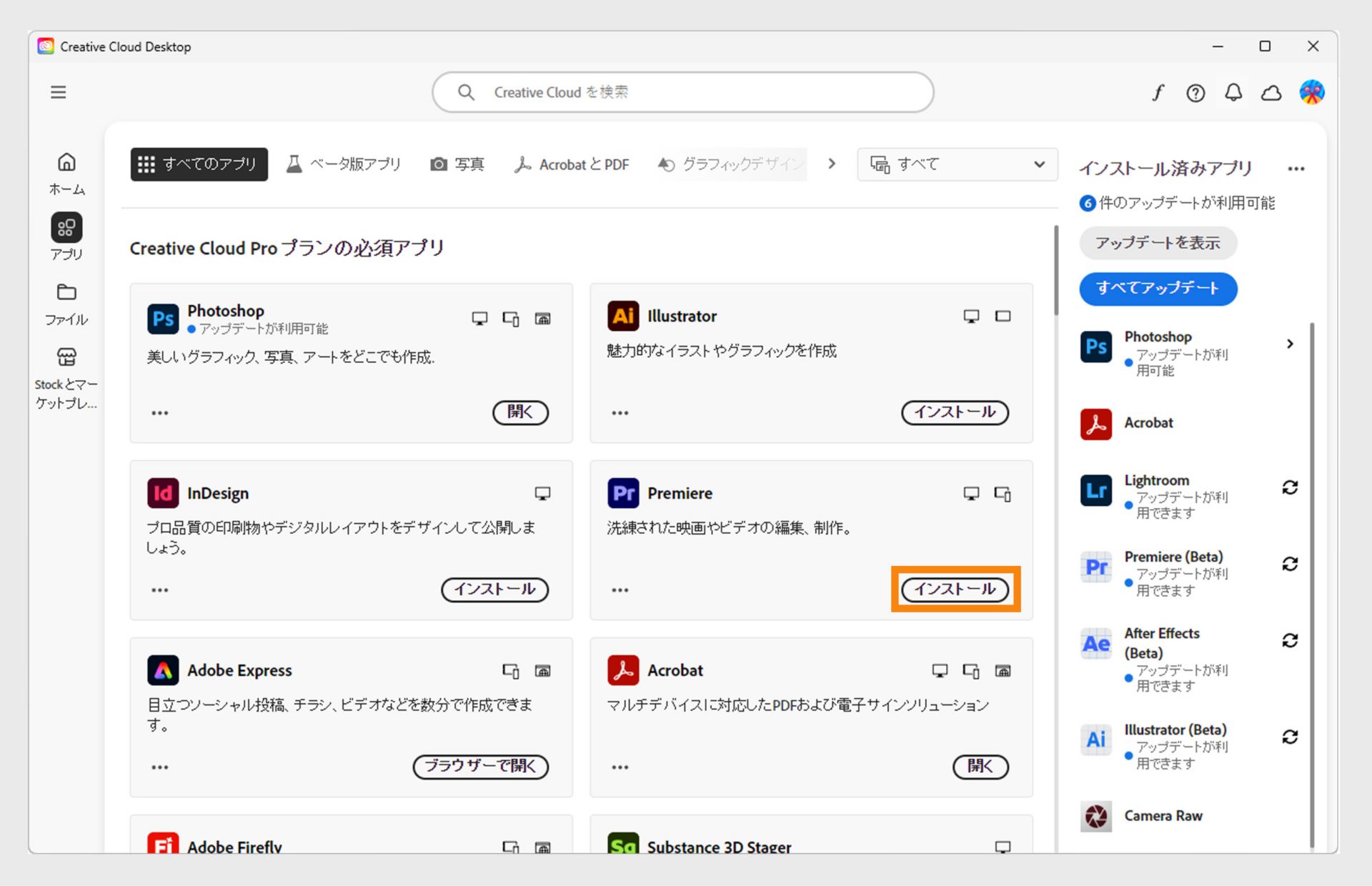
Task: Install Premiere with インストール button
Action: [955, 589]
